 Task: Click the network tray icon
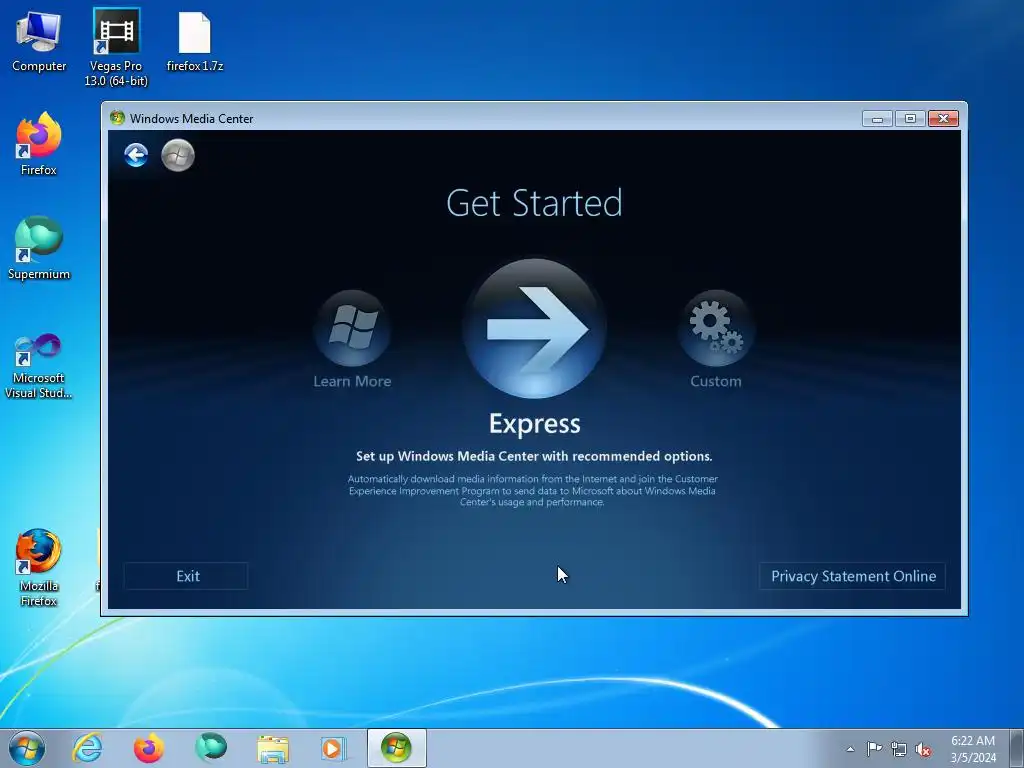click(899, 749)
